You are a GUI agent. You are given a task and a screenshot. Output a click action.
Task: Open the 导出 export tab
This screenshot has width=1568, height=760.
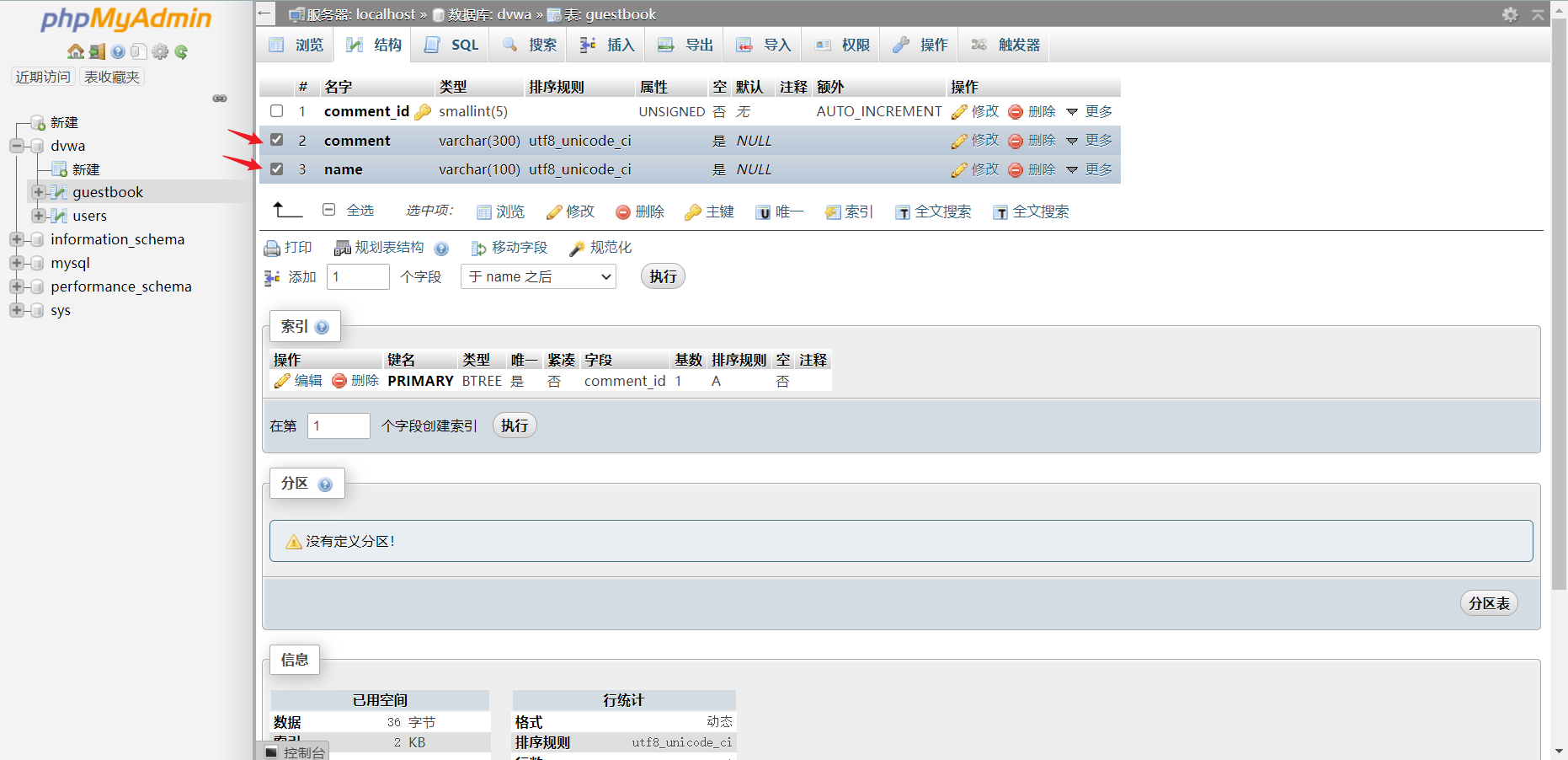[x=685, y=45]
